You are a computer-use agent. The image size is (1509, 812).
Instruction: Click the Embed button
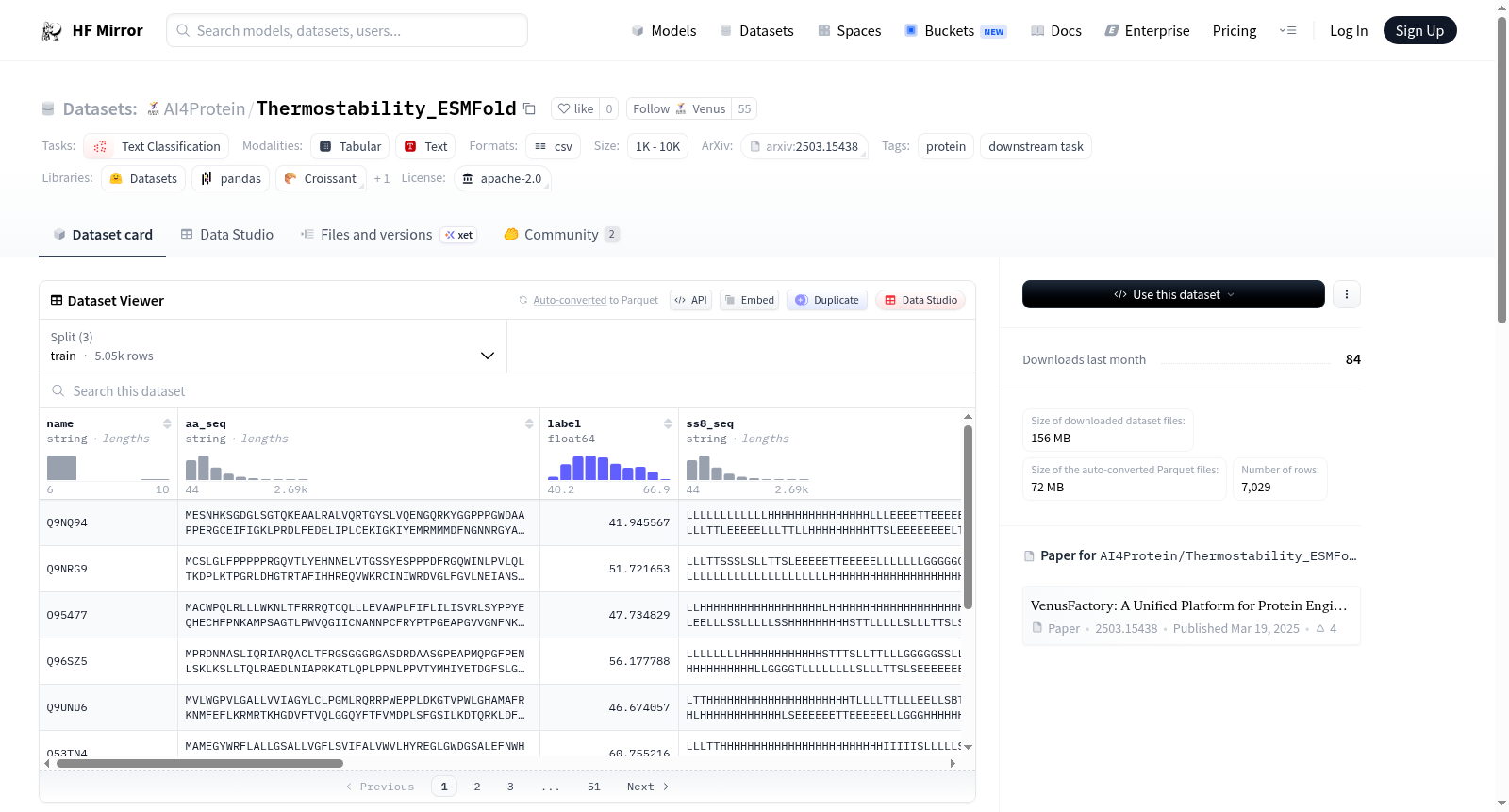pos(750,301)
